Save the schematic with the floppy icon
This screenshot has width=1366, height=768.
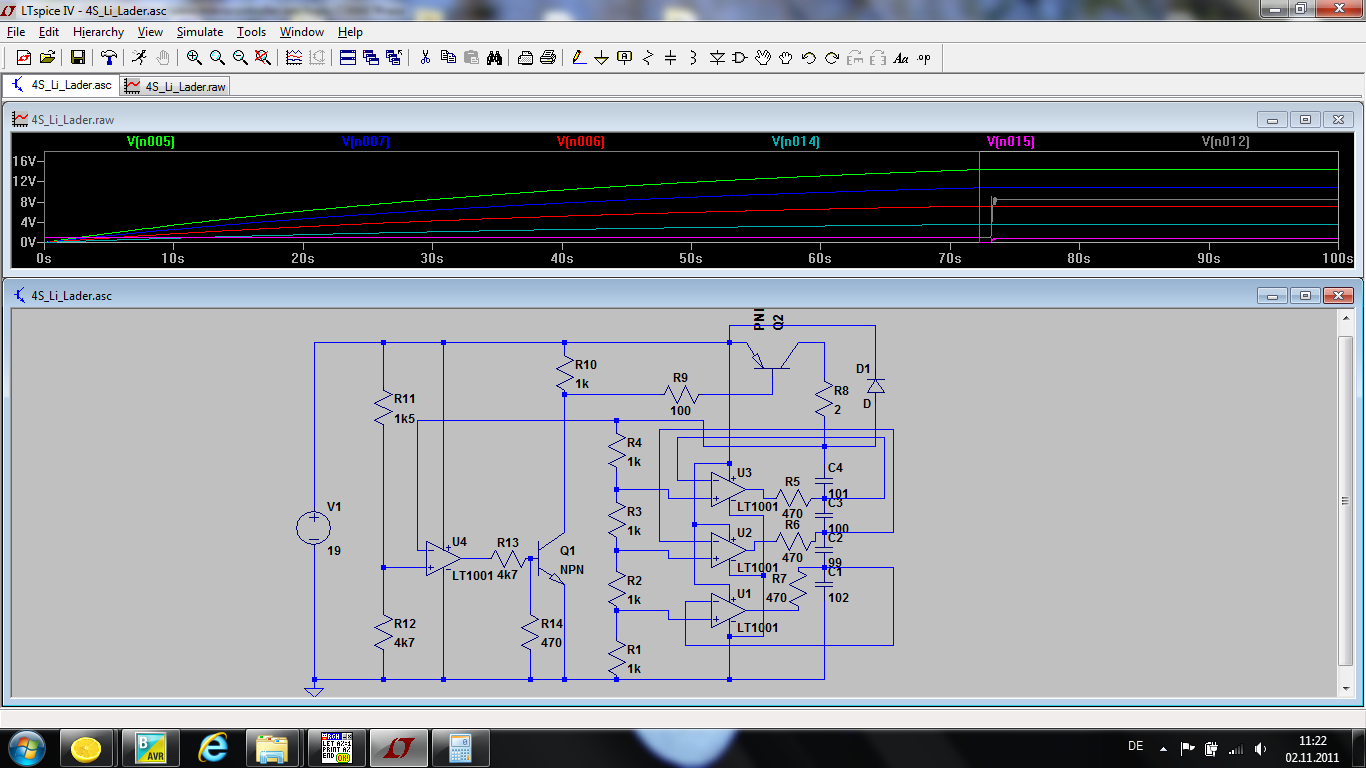point(78,58)
